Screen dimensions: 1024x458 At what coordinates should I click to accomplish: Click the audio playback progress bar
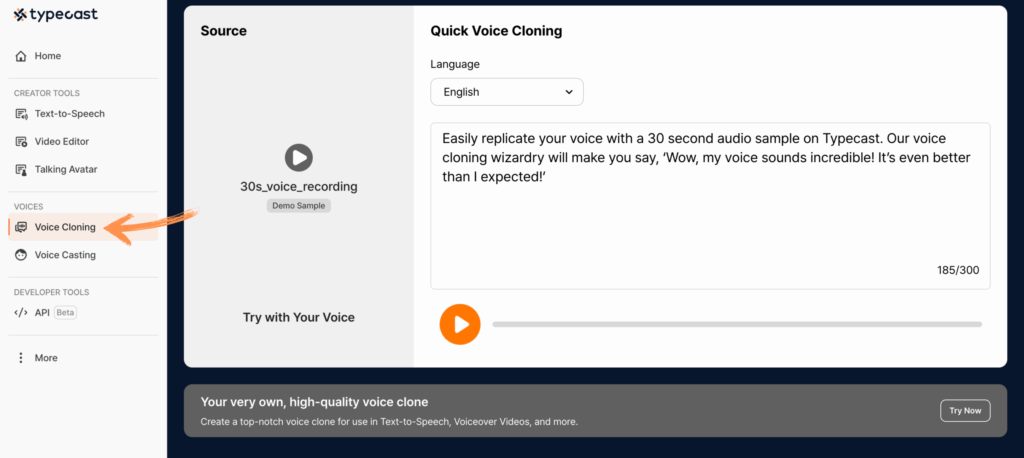coord(736,324)
